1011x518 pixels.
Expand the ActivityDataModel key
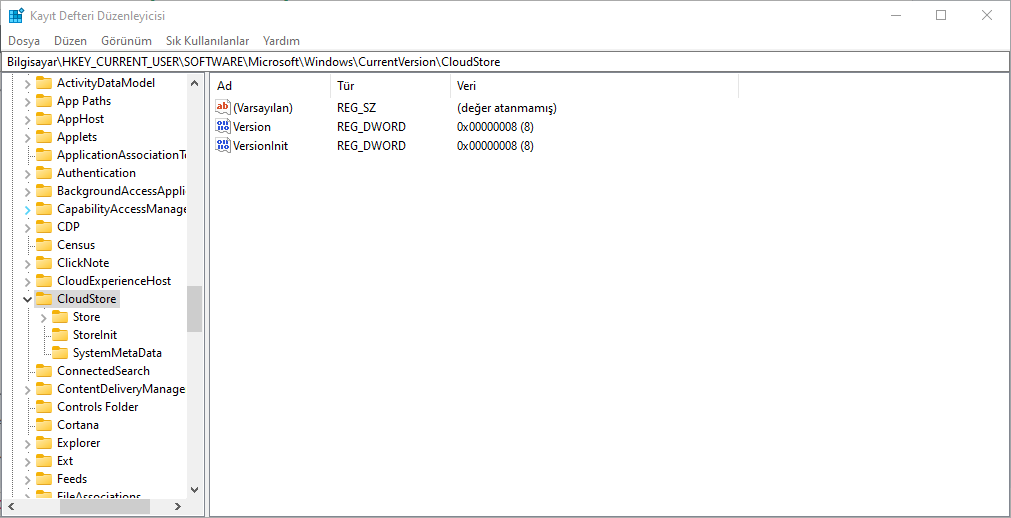(x=27, y=83)
